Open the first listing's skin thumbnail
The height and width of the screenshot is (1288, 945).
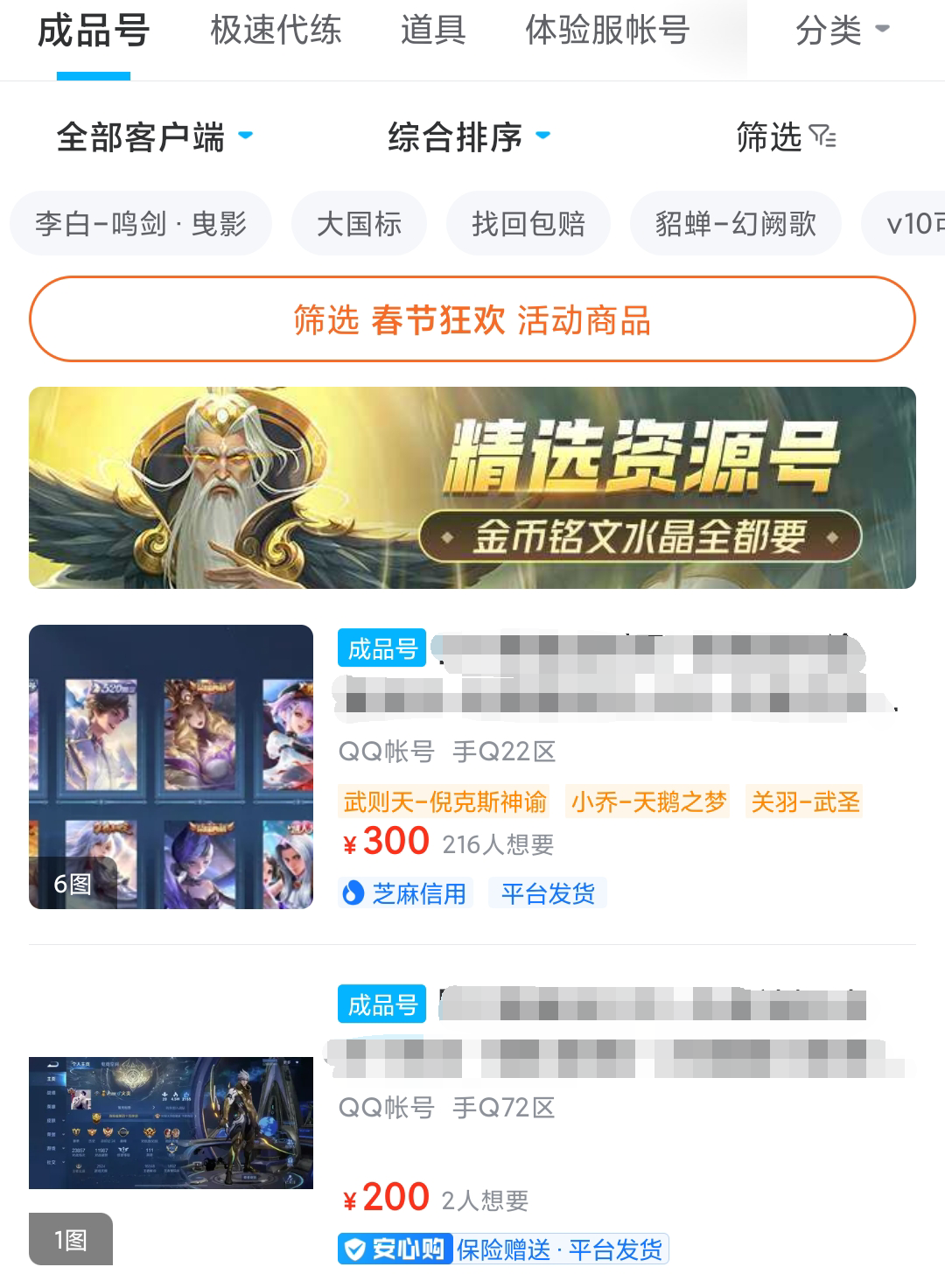(x=171, y=766)
